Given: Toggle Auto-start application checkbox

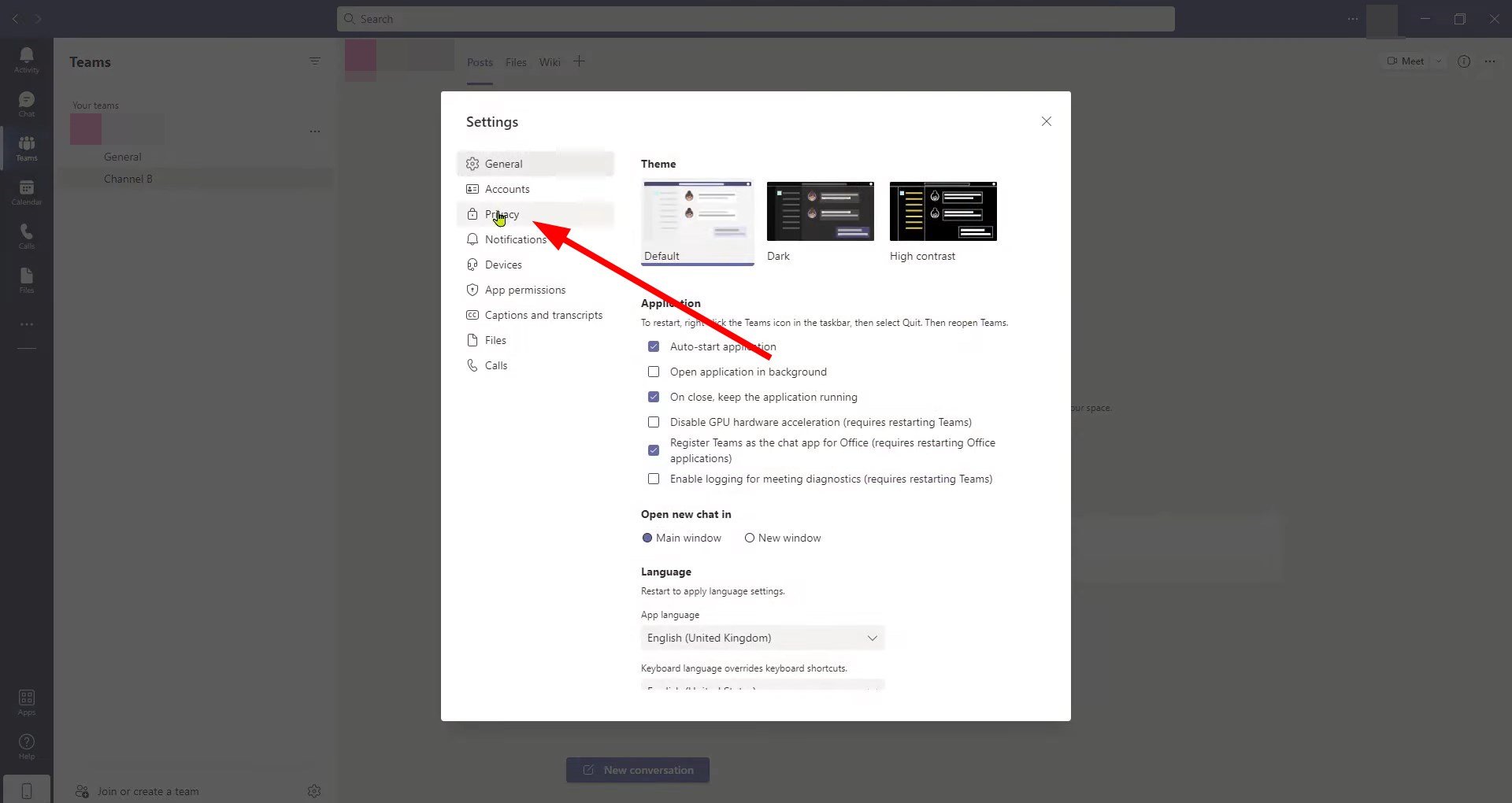Looking at the screenshot, I should tap(654, 346).
